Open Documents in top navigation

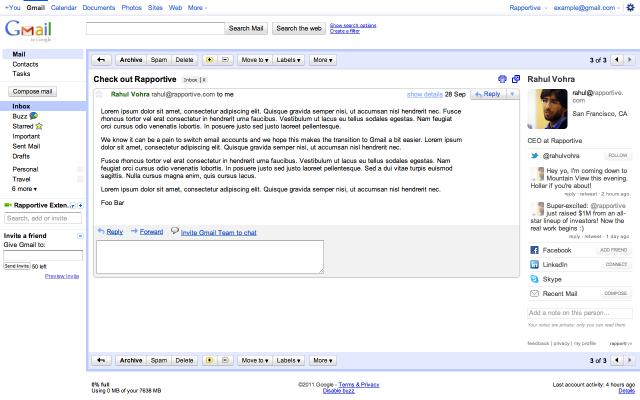99,8
